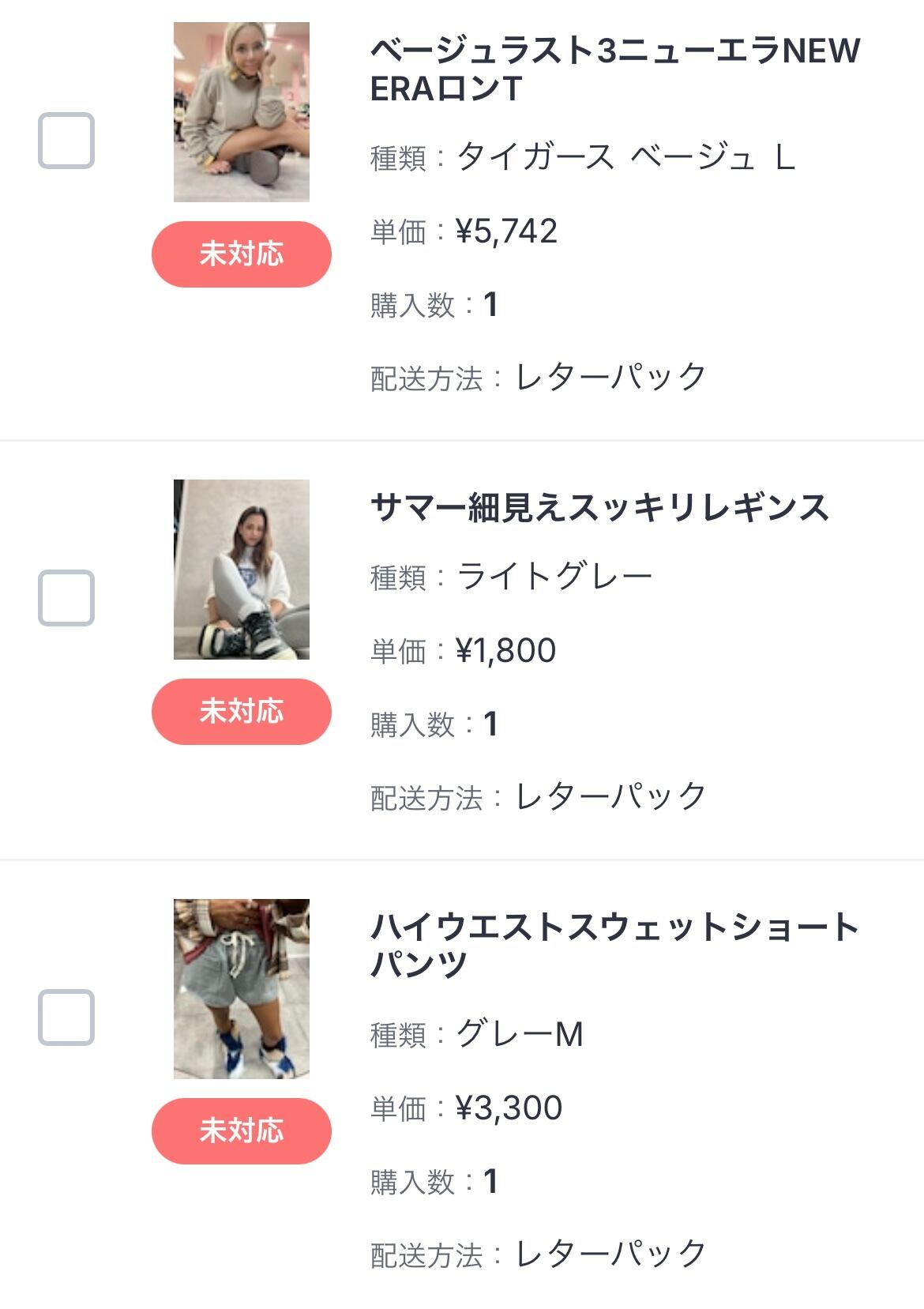The height and width of the screenshot is (1309, 924).
Task: Click the 未対応 status under the leggings photo
Action: (242, 711)
